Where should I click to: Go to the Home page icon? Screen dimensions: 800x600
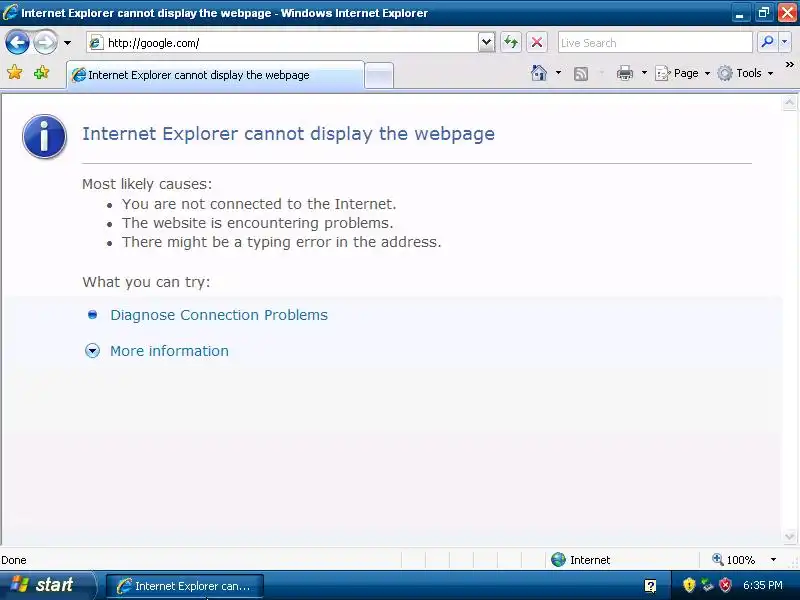point(539,73)
